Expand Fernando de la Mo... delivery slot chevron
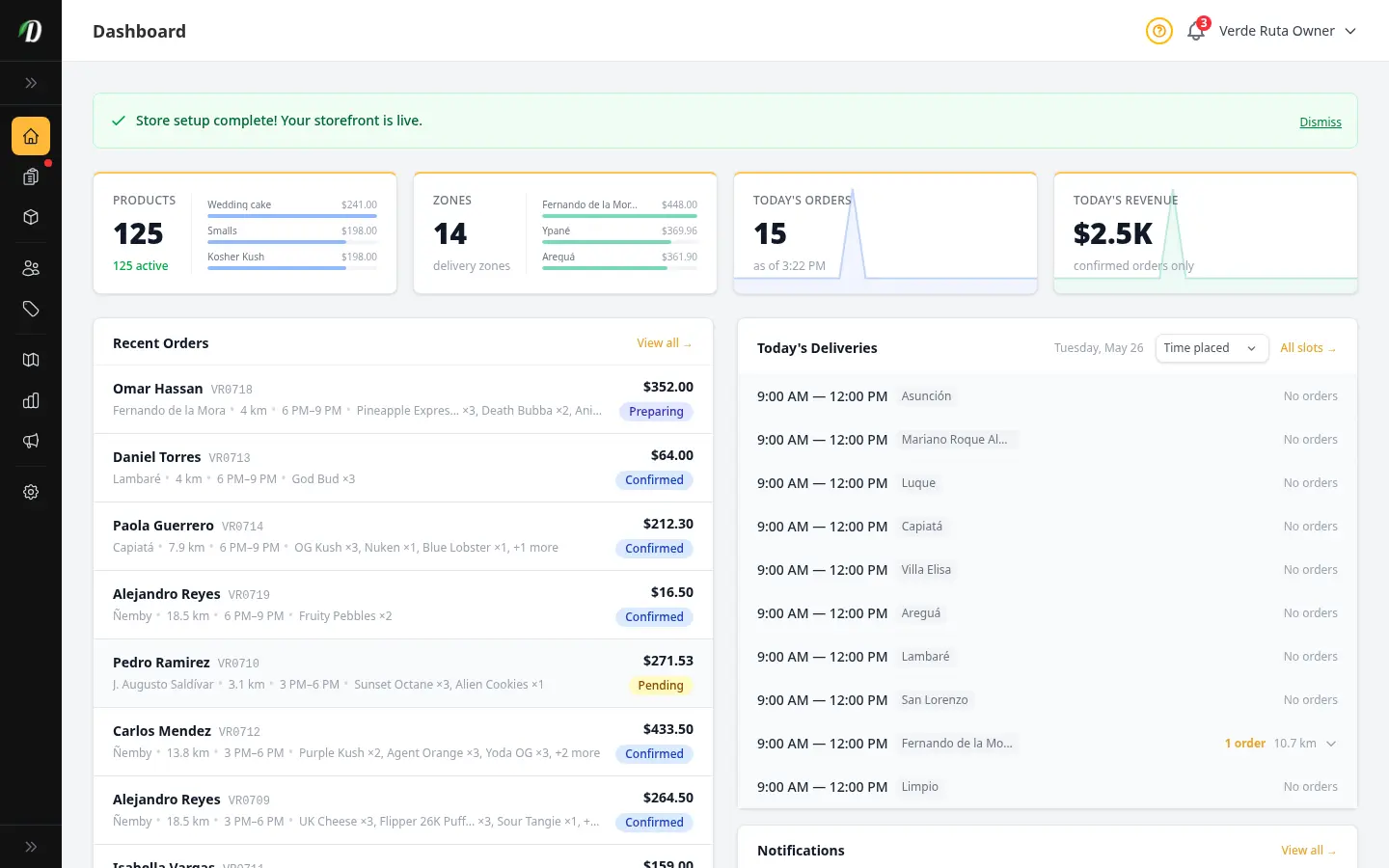The height and width of the screenshot is (868, 1389). tap(1331, 744)
